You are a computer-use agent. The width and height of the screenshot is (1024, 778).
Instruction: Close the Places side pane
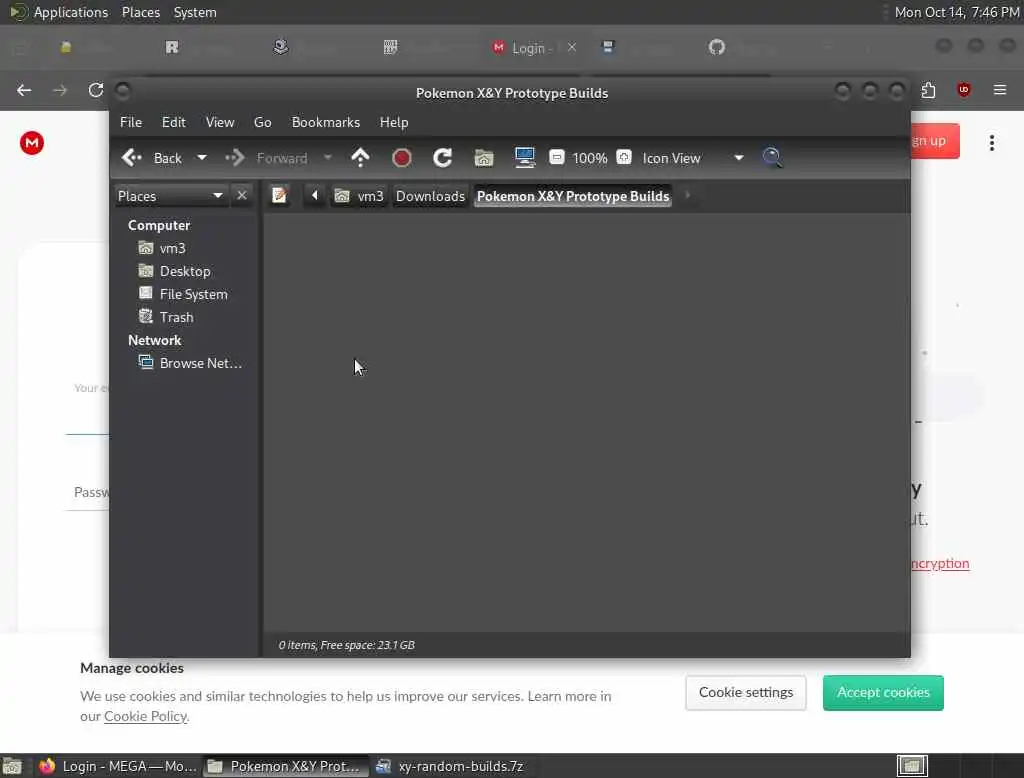click(242, 195)
